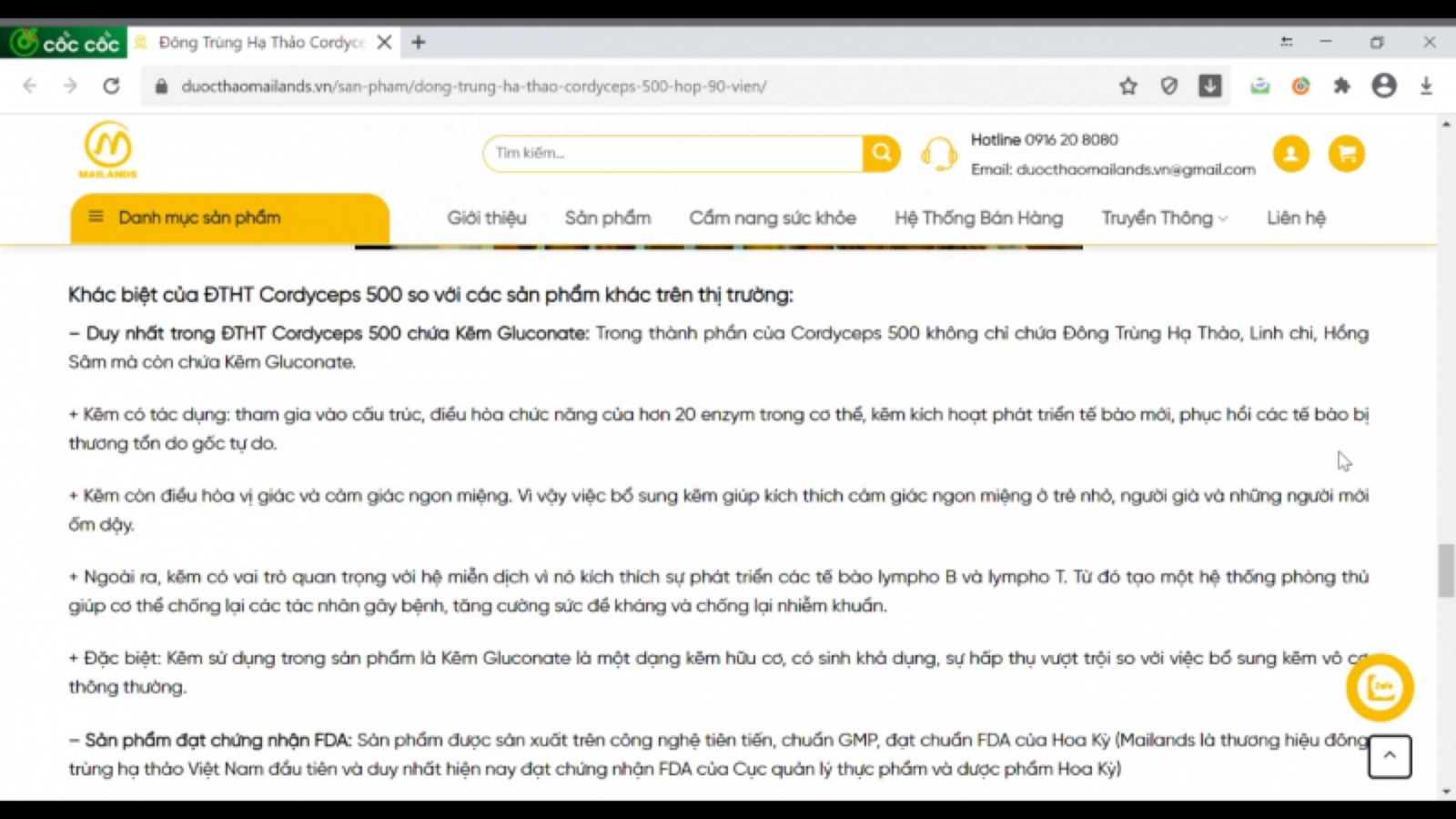Screen dimensions: 1456x819
Task: Open the Zalo chat bubble
Action: click(x=1380, y=688)
